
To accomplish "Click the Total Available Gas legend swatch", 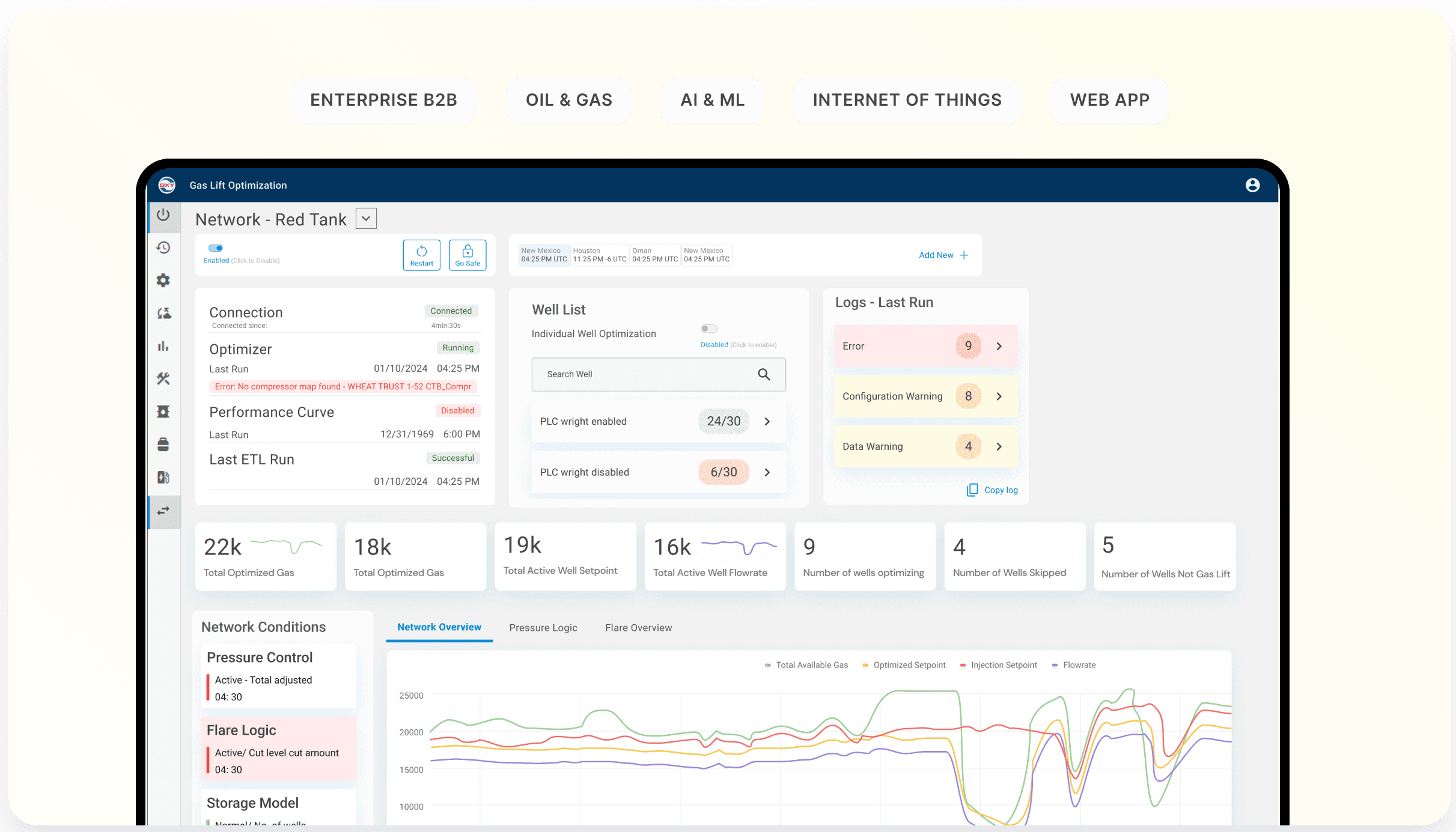I will point(768,665).
